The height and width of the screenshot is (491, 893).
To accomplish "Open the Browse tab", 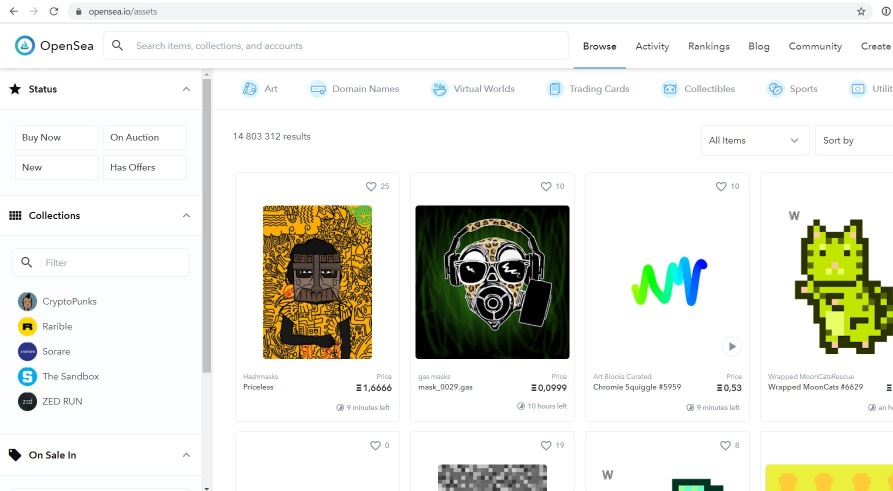I will 600,46.
